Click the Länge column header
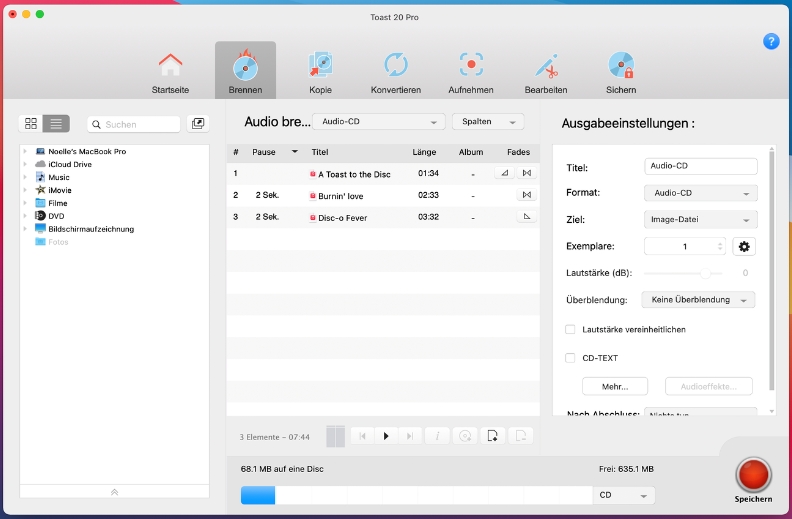 424,152
